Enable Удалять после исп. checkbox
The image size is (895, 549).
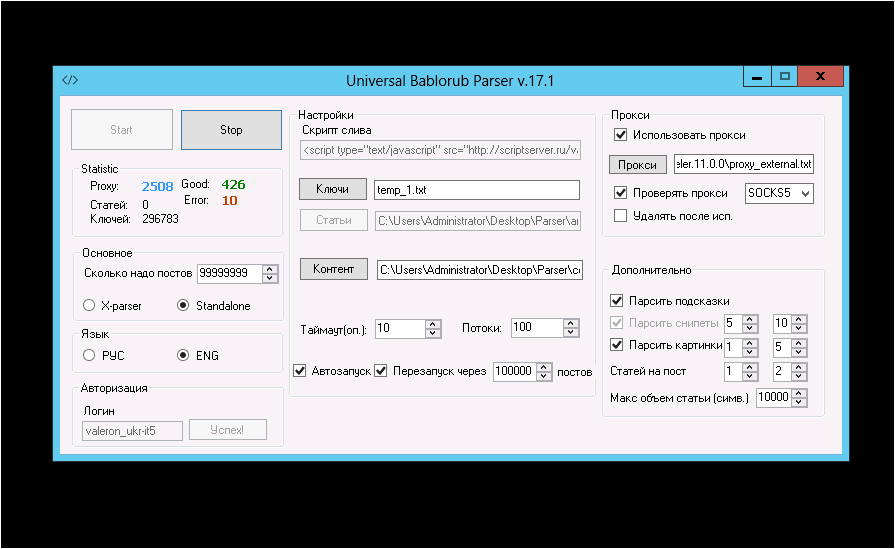[620, 216]
